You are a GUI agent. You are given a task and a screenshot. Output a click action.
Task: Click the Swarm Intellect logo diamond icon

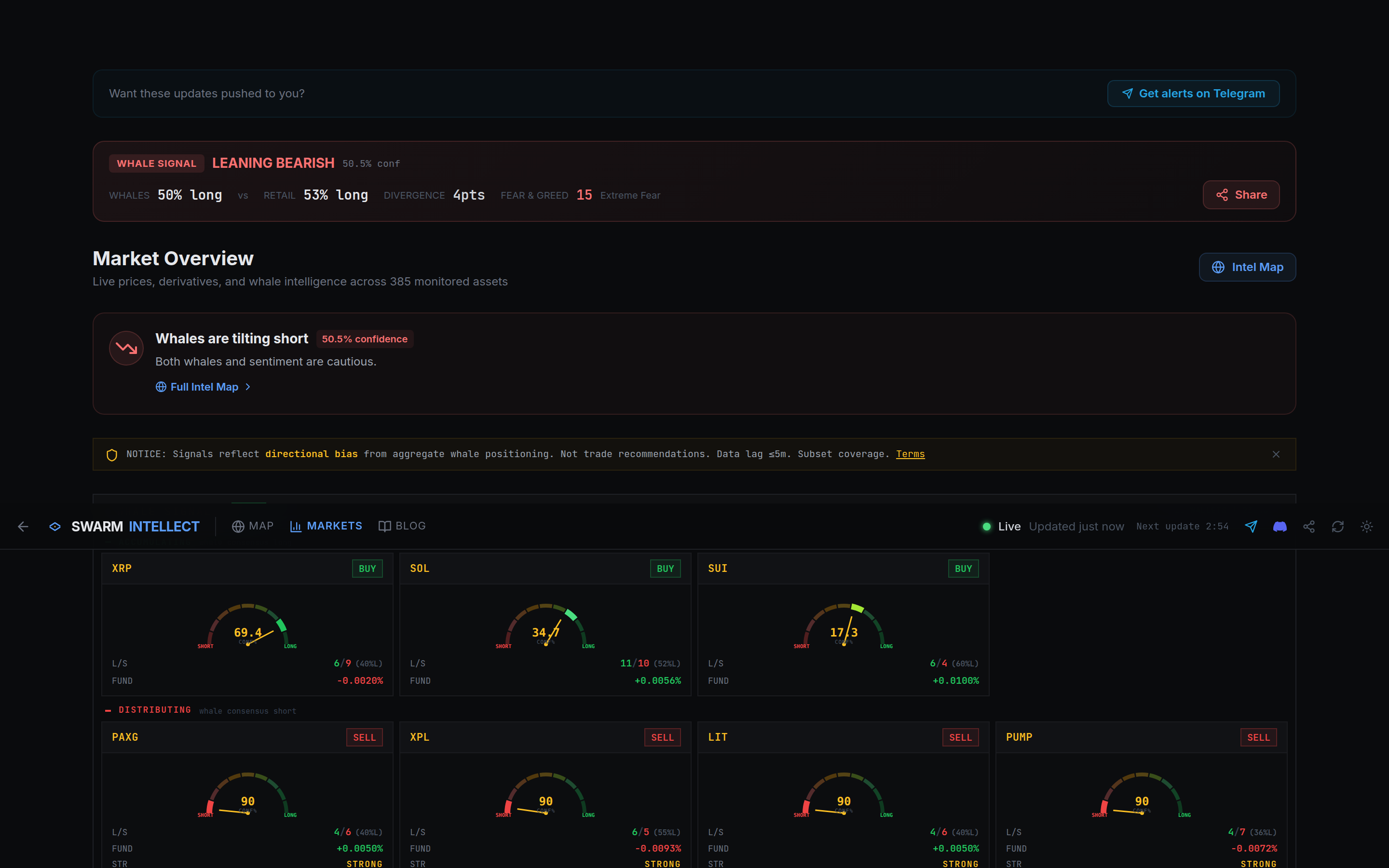(55, 527)
